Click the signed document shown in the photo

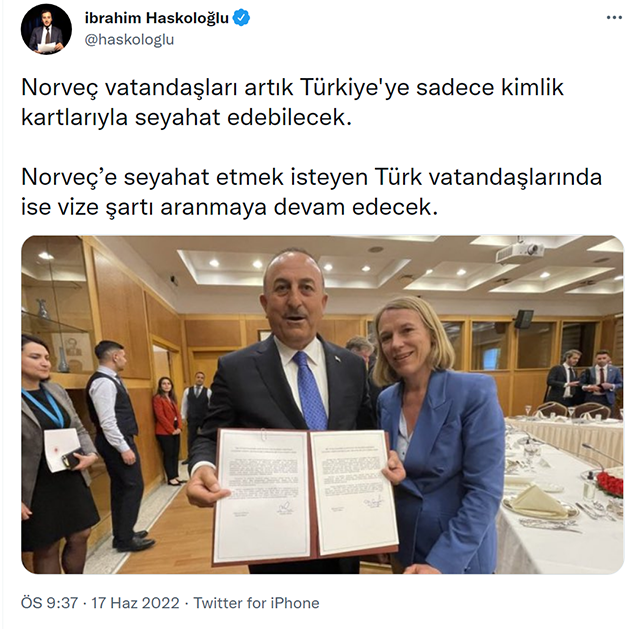click(305, 495)
